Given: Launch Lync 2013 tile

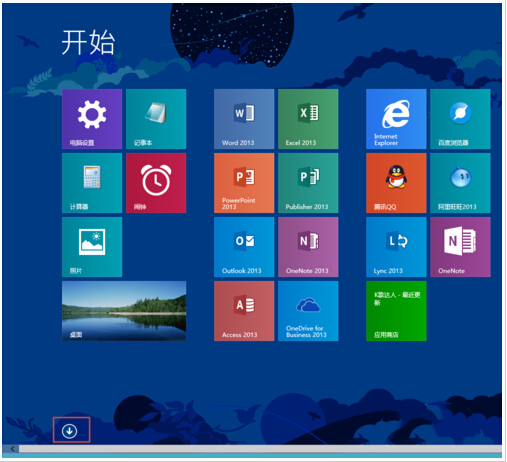Looking at the screenshot, I should 396,247.
